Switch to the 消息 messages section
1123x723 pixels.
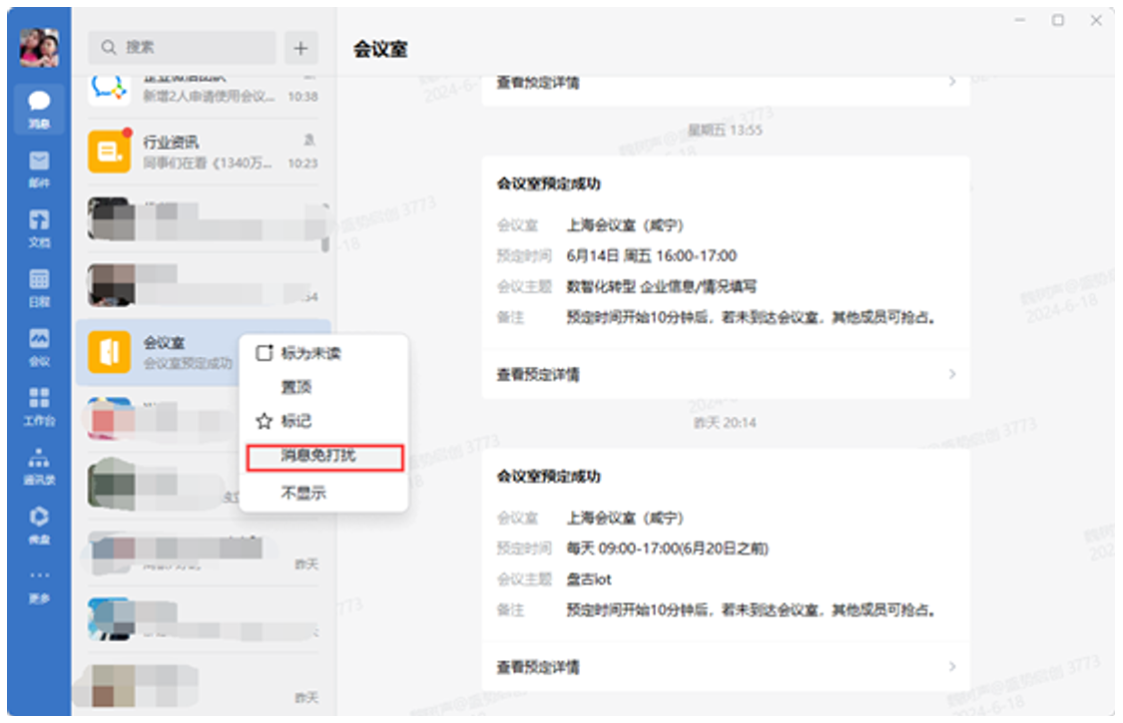click(39, 109)
